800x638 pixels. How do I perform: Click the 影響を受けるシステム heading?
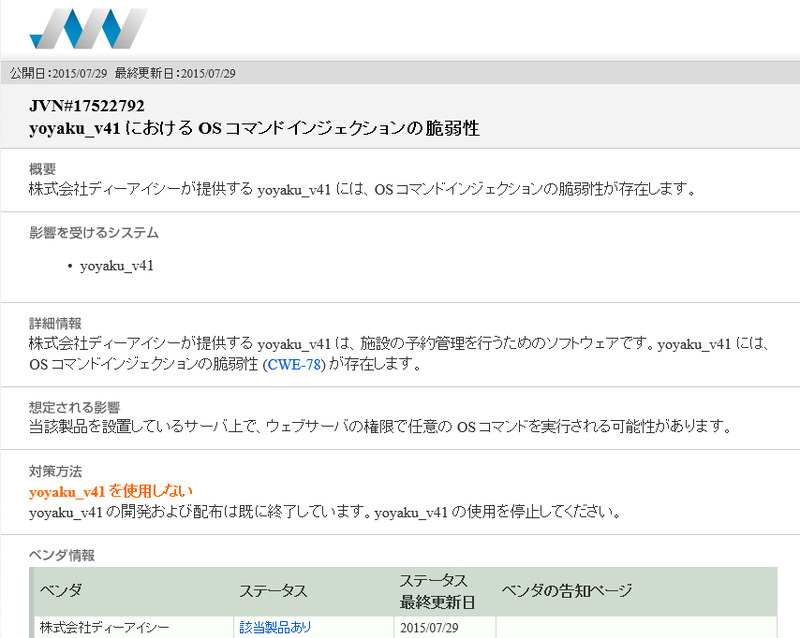pyautogui.click(x=94, y=233)
